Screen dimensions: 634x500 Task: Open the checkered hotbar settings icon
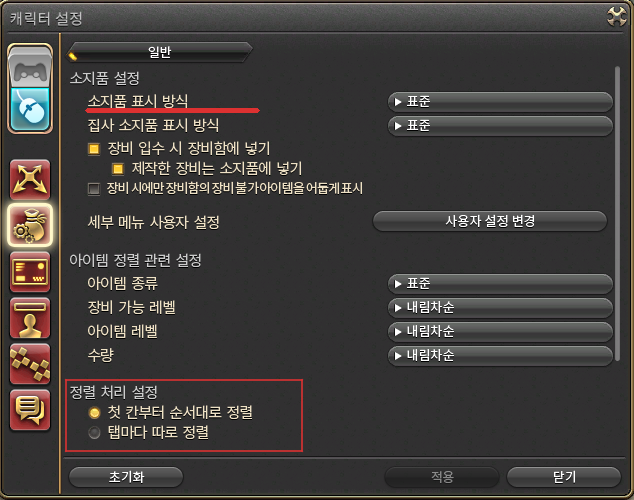30,364
